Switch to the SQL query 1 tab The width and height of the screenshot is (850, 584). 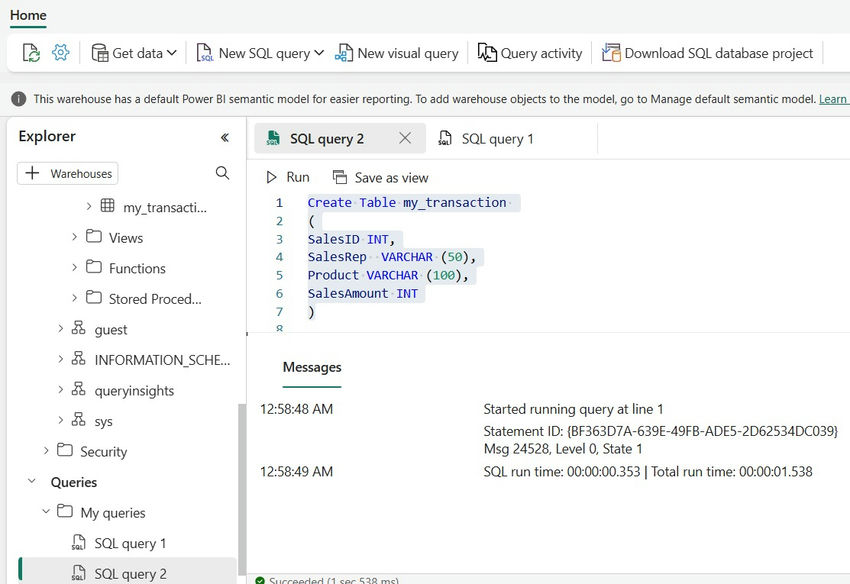click(x=486, y=139)
